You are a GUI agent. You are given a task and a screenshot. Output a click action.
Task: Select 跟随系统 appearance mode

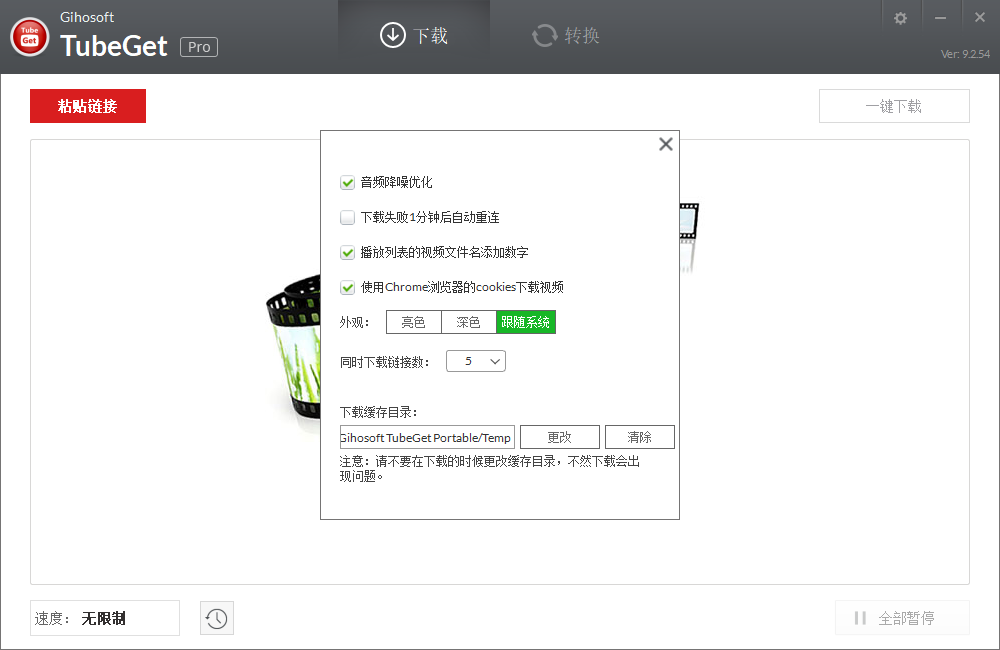pos(526,322)
